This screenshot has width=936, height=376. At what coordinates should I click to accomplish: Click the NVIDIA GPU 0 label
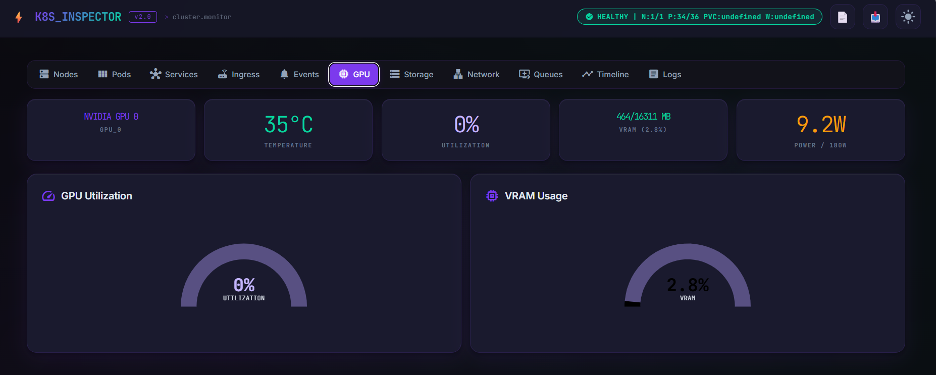pos(111,117)
